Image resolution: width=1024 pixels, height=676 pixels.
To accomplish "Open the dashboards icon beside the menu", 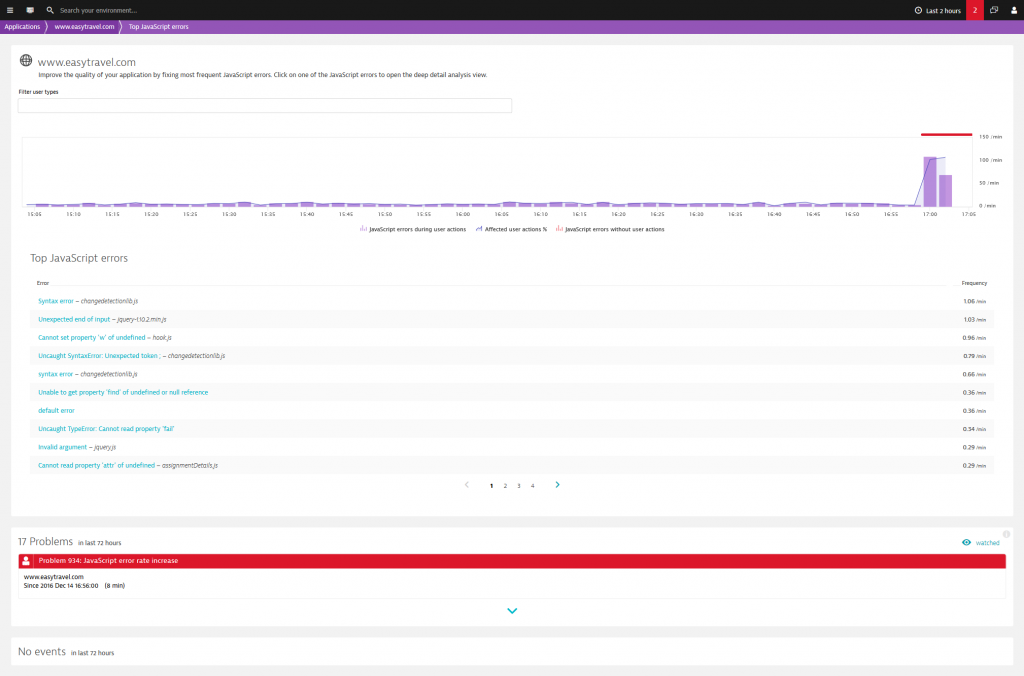I will (28, 10).
